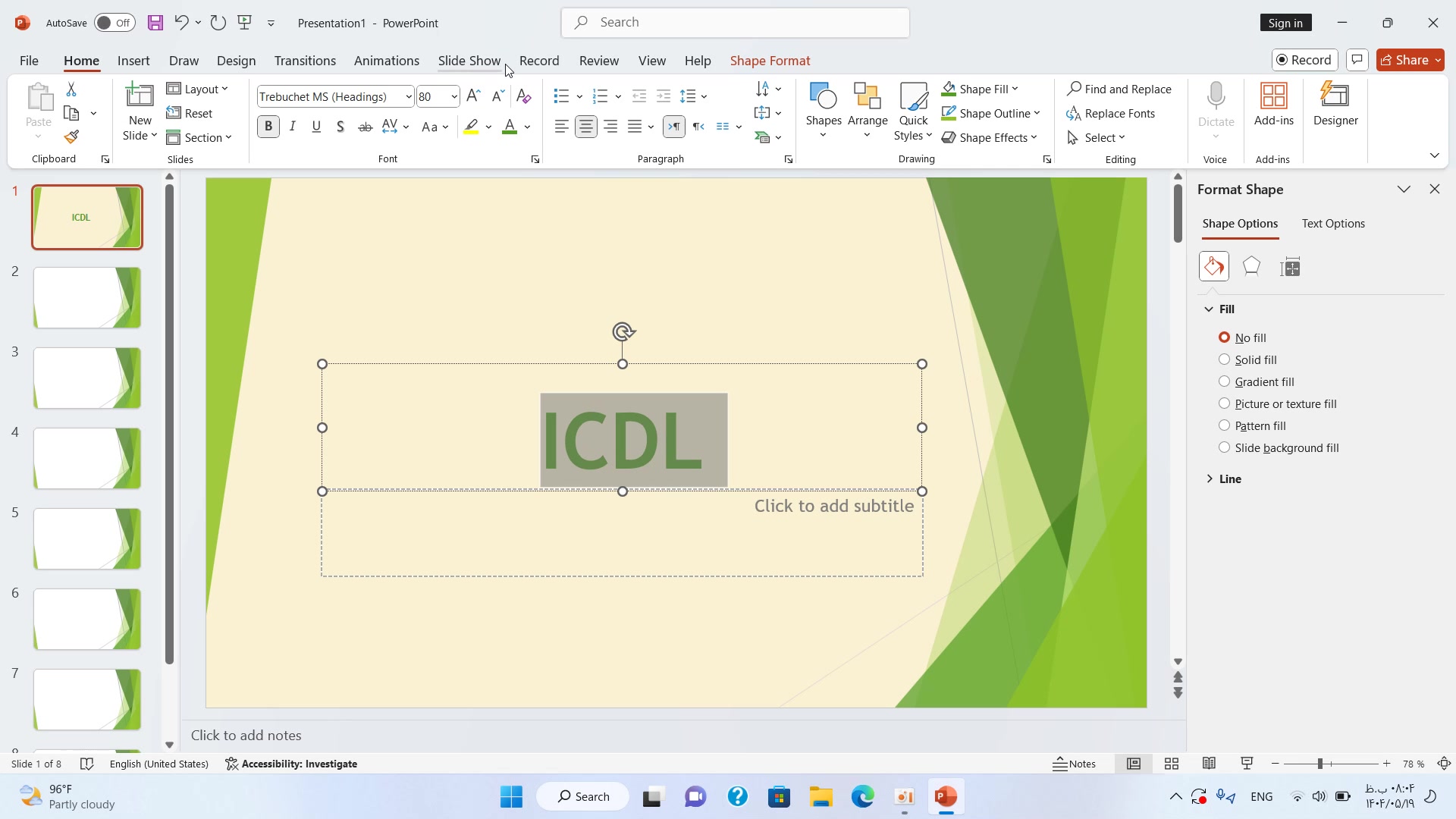Viewport: 1456px width, 819px height.
Task: Open the font name dropdown
Action: pos(408,96)
